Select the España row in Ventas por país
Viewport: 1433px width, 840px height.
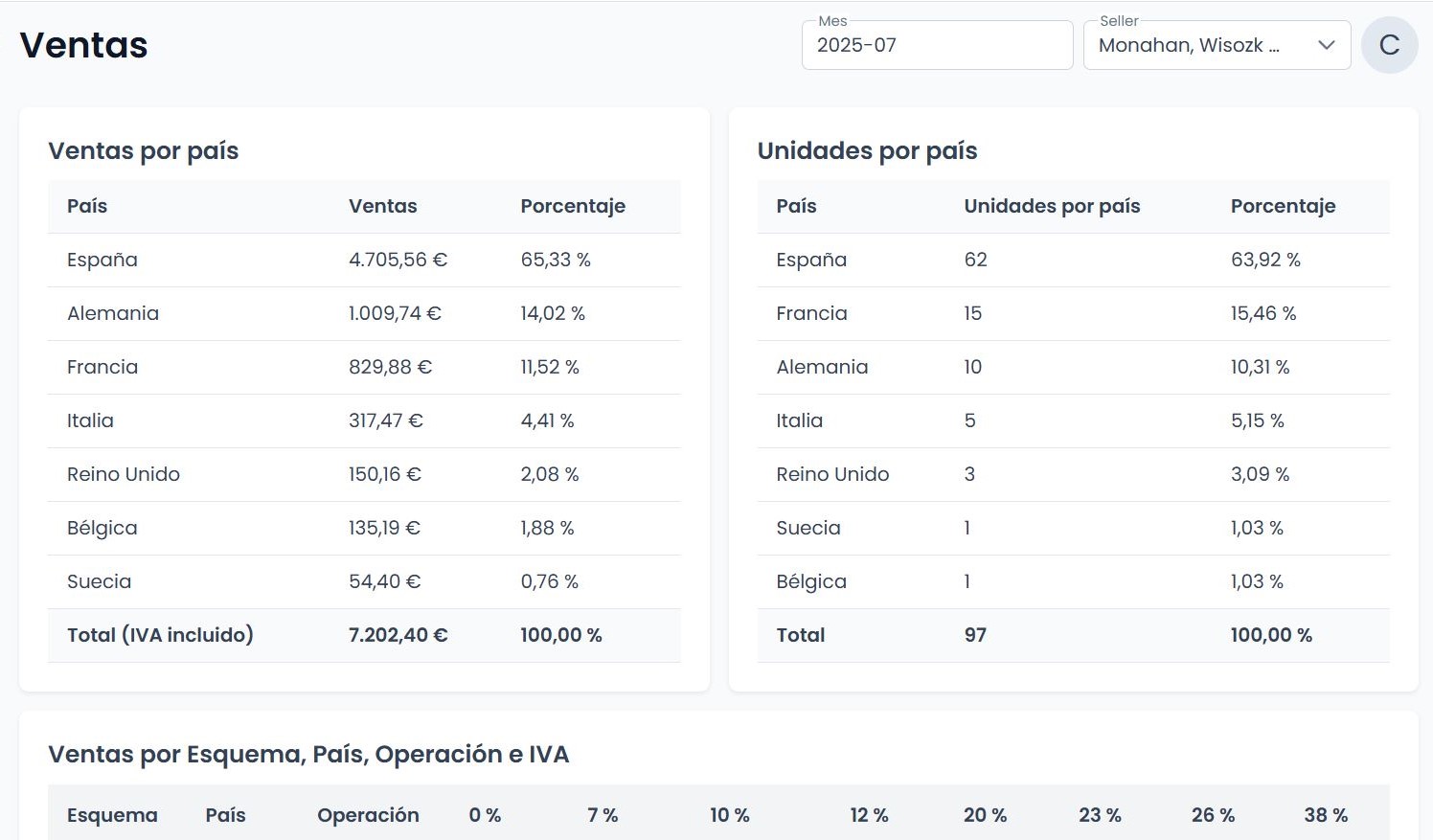coord(364,260)
